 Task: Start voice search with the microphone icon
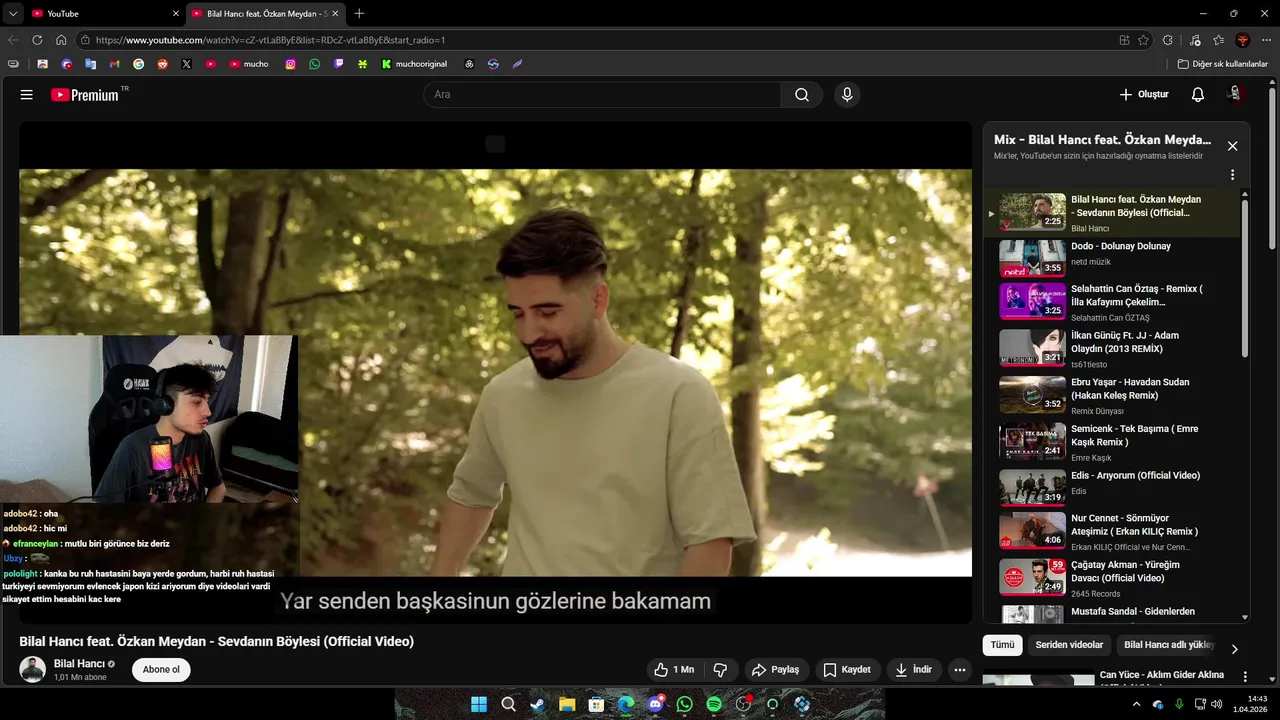tap(847, 95)
